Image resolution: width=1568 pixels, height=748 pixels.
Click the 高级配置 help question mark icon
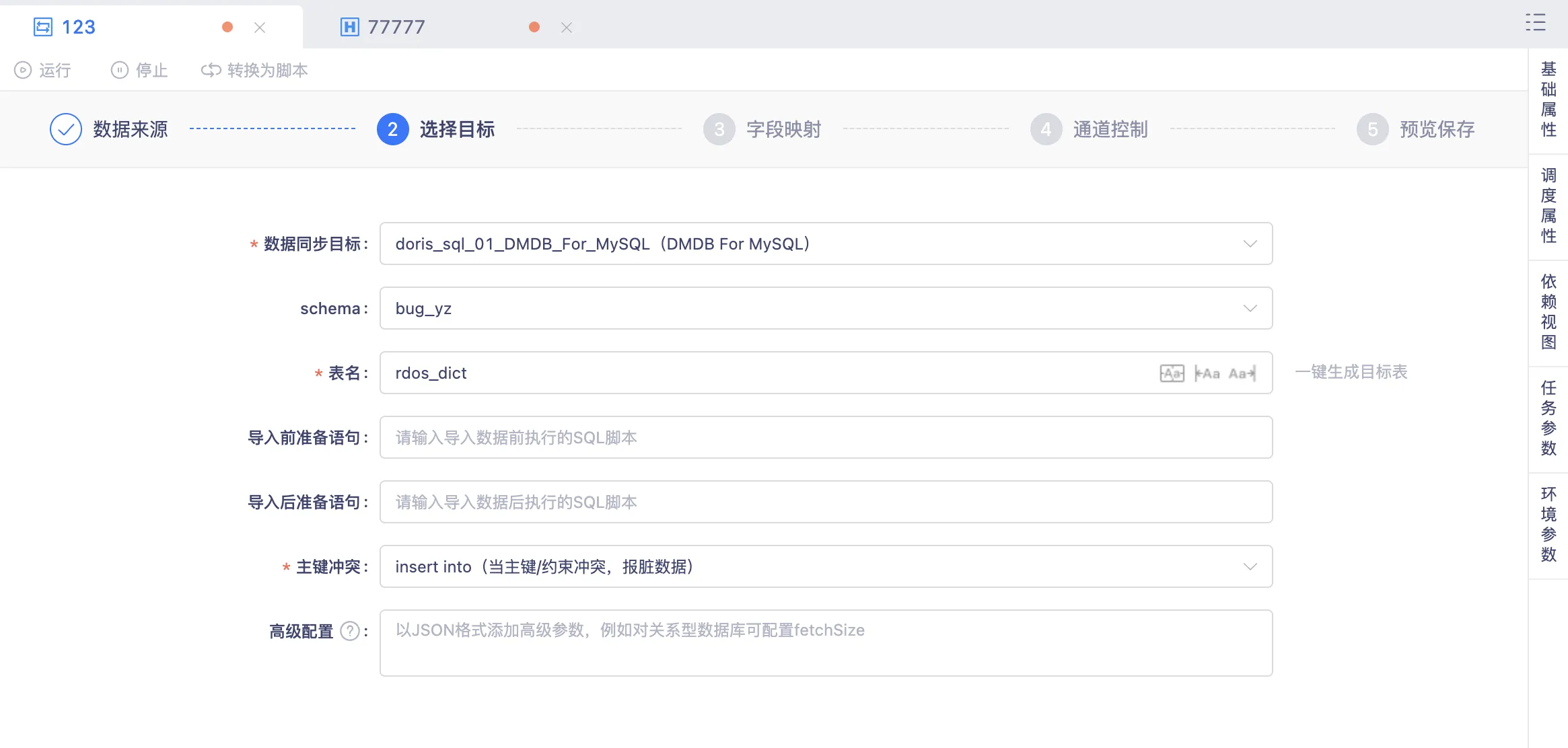click(350, 631)
